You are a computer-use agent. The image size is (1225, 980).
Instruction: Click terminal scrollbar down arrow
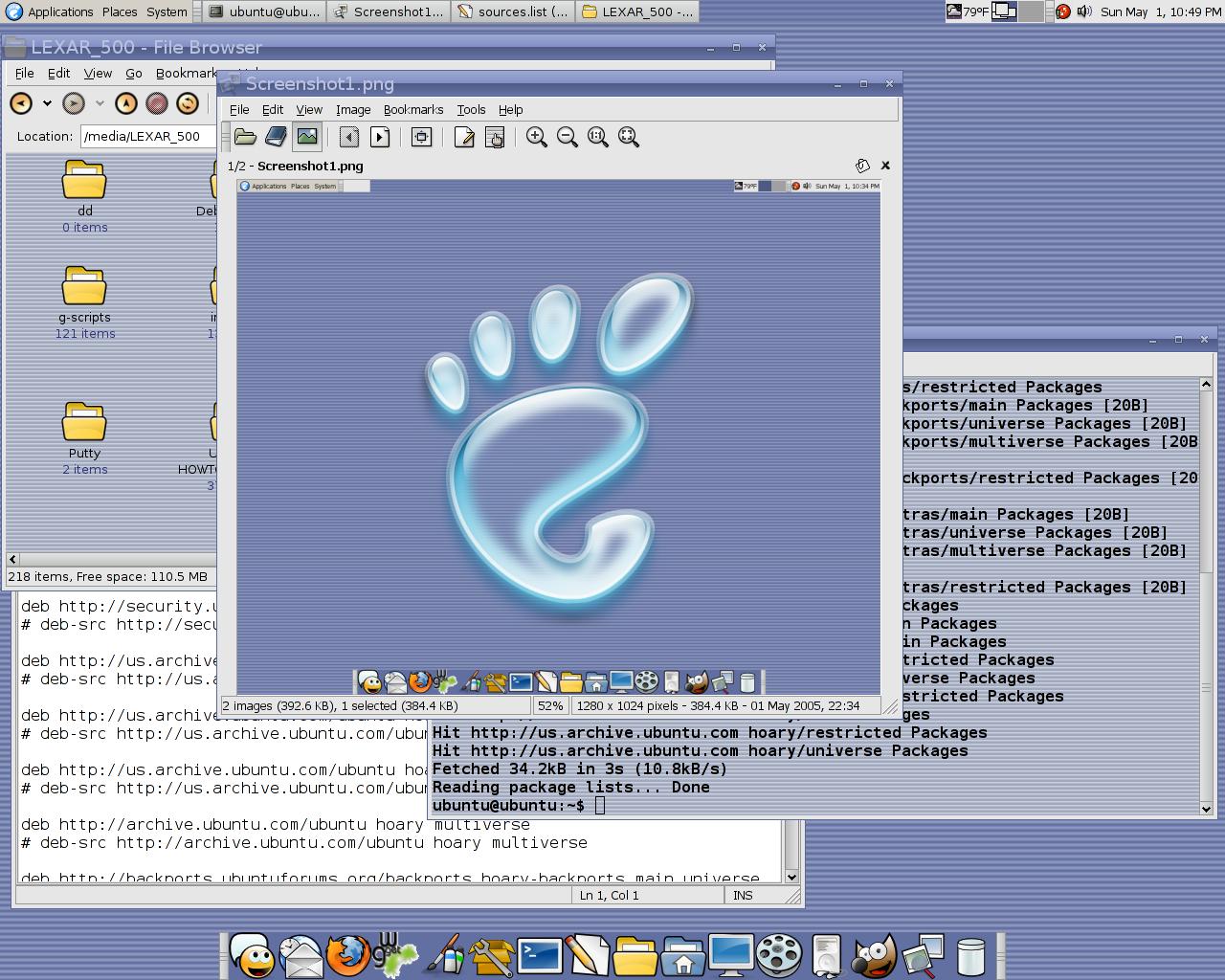[x=1207, y=809]
